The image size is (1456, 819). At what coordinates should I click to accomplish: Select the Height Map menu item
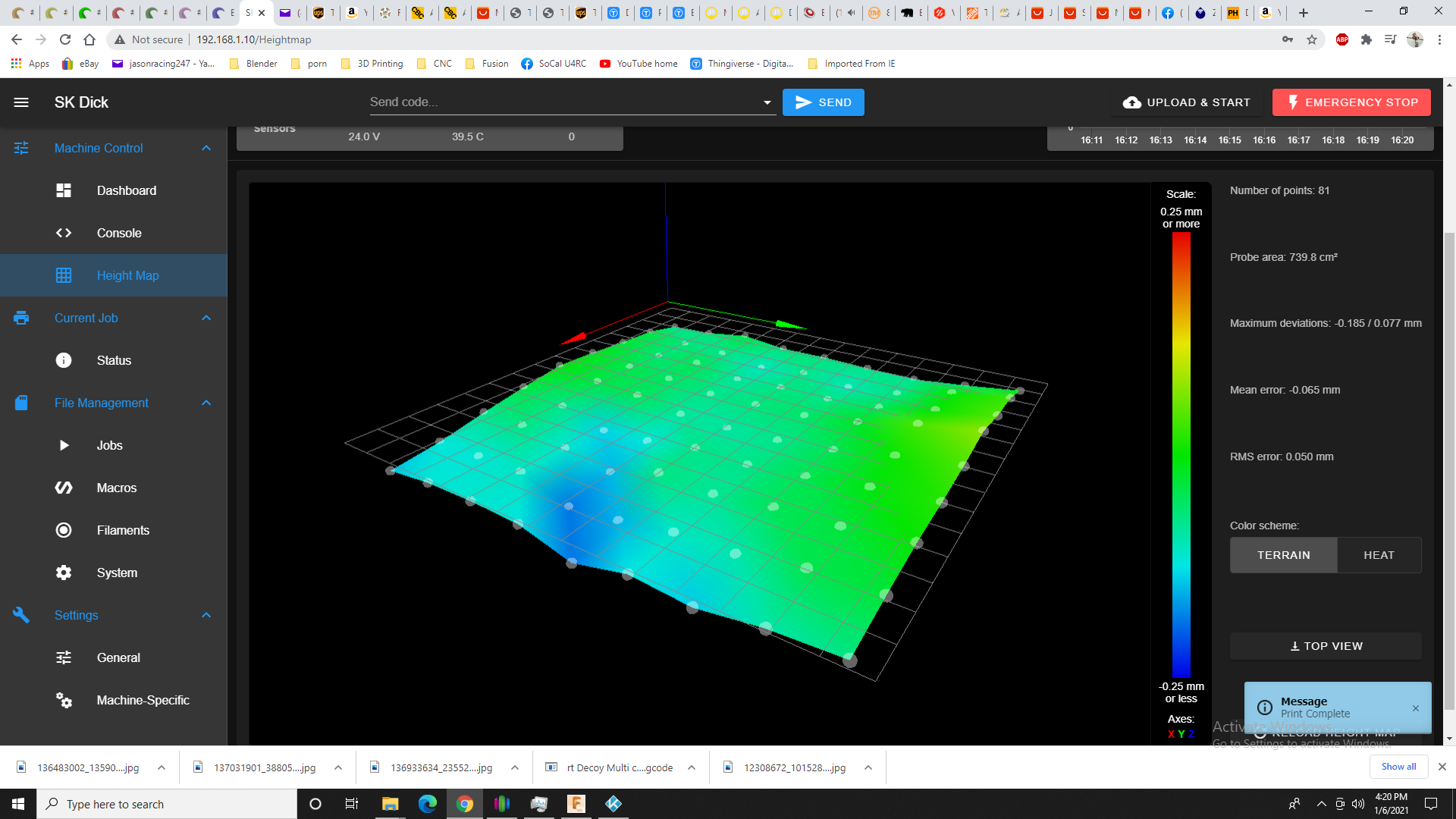coord(114,275)
